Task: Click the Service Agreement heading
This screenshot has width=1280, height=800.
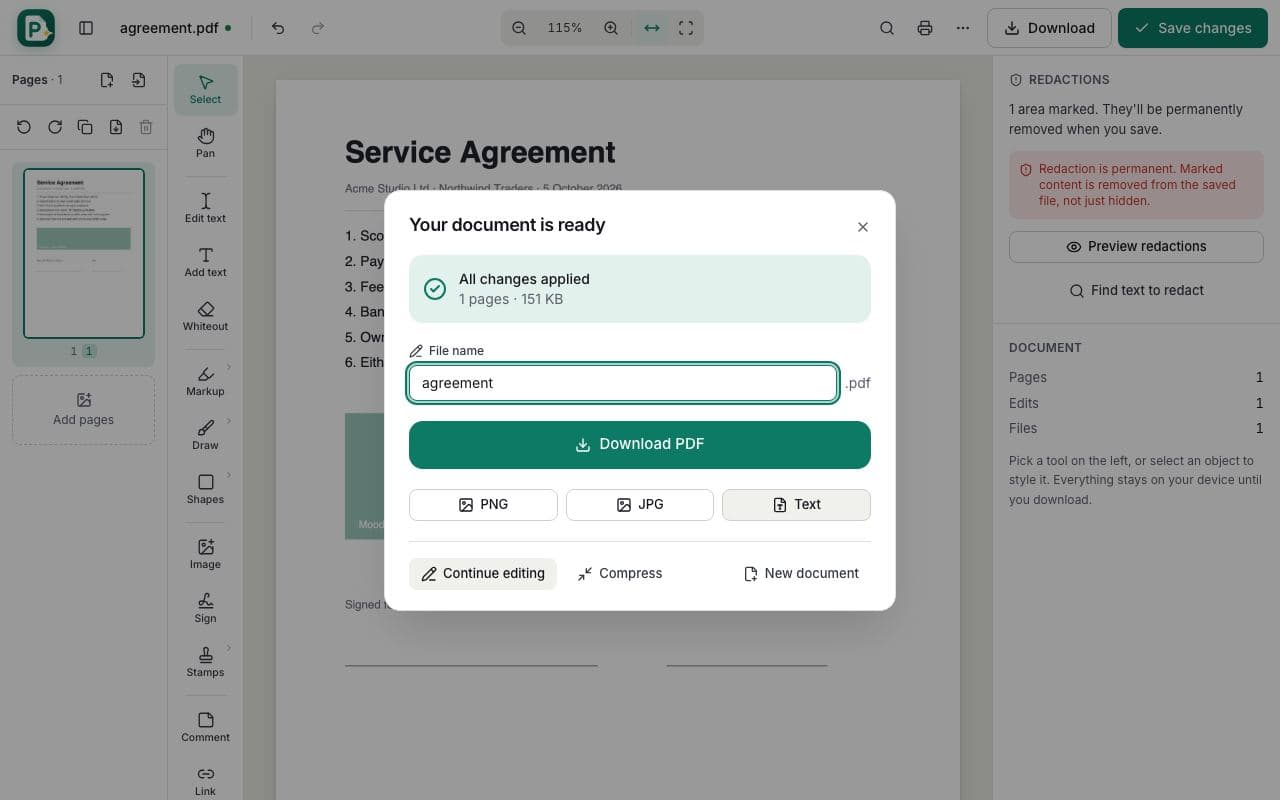Action: pos(480,152)
